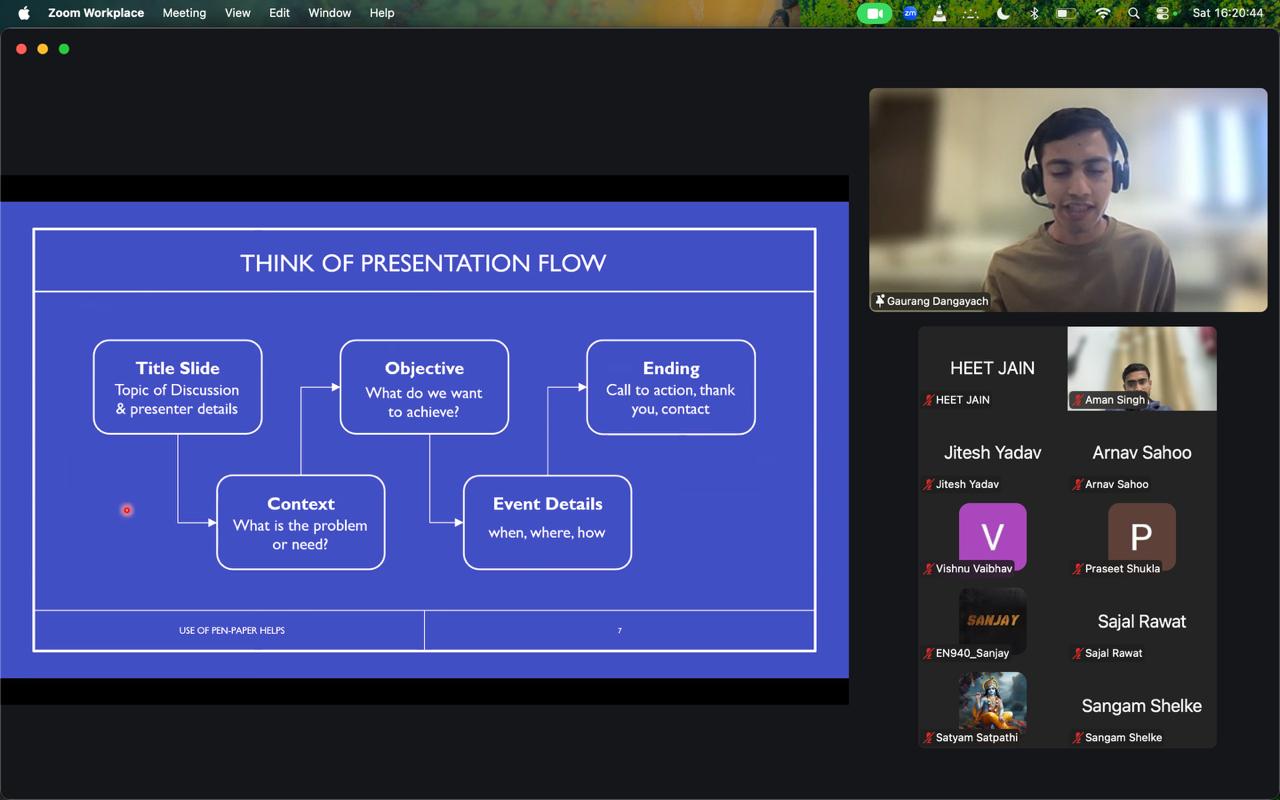
Task: Click Vishnu Vaibhav's purple V avatar
Action: click(992, 535)
